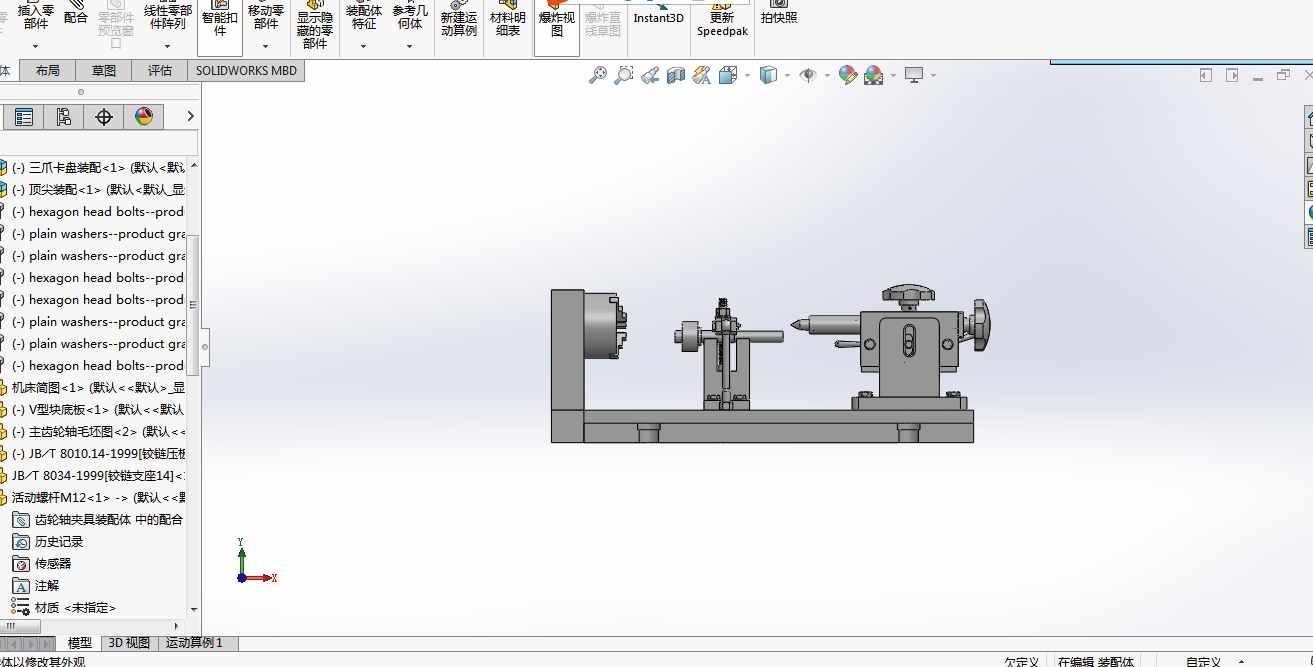Click New Motion Study (新建运动算例)
Screen dimensions: 1313x667
pos(459,20)
